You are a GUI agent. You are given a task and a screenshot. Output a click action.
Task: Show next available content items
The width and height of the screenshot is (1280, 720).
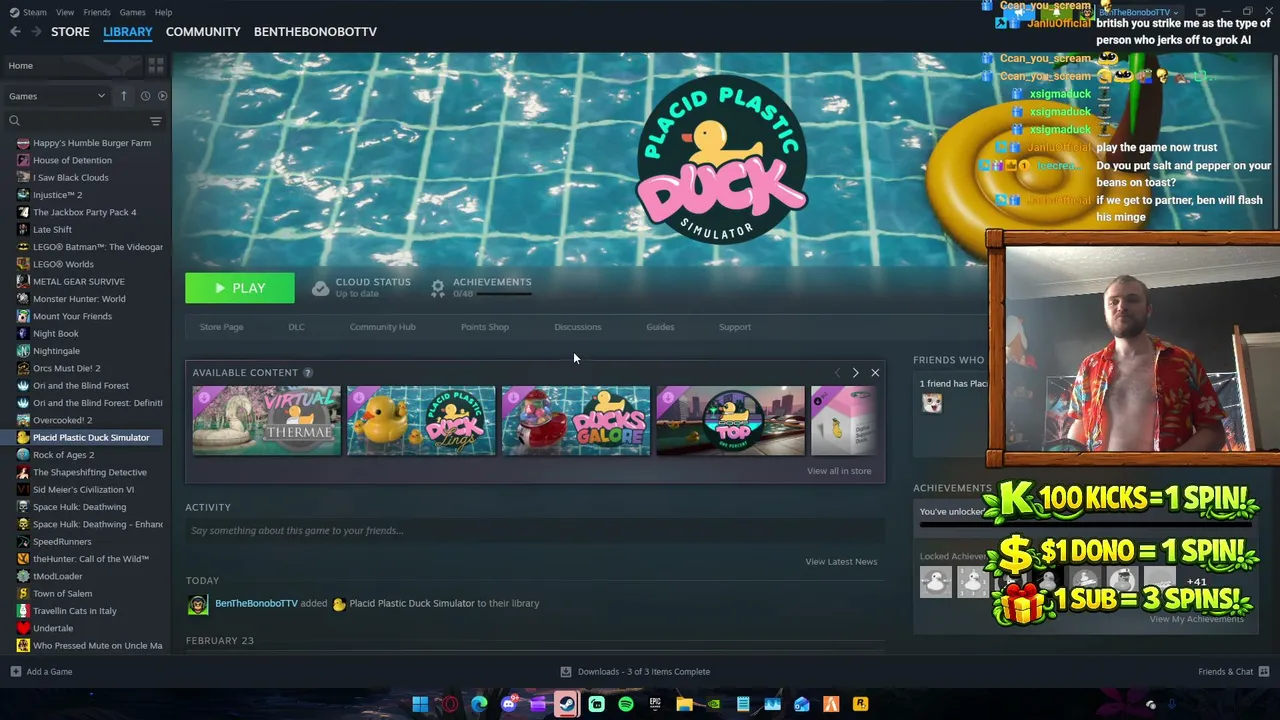point(855,373)
